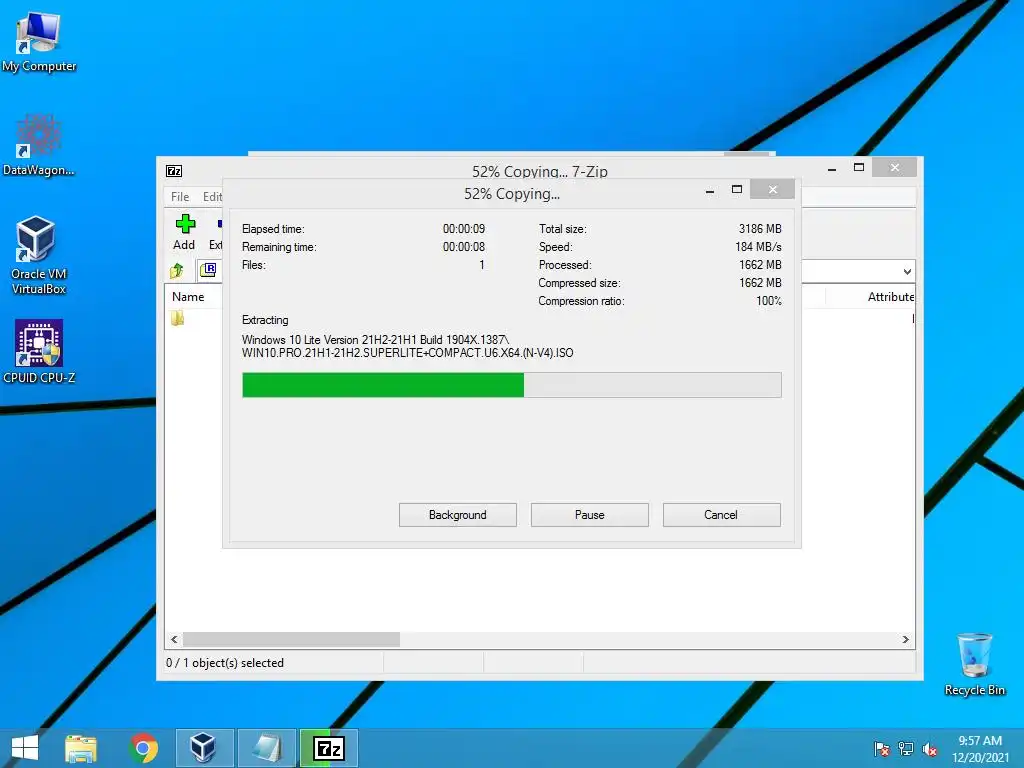This screenshot has width=1024, height=768.
Task: Click the folder item in the file list
Action: tap(178, 319)
